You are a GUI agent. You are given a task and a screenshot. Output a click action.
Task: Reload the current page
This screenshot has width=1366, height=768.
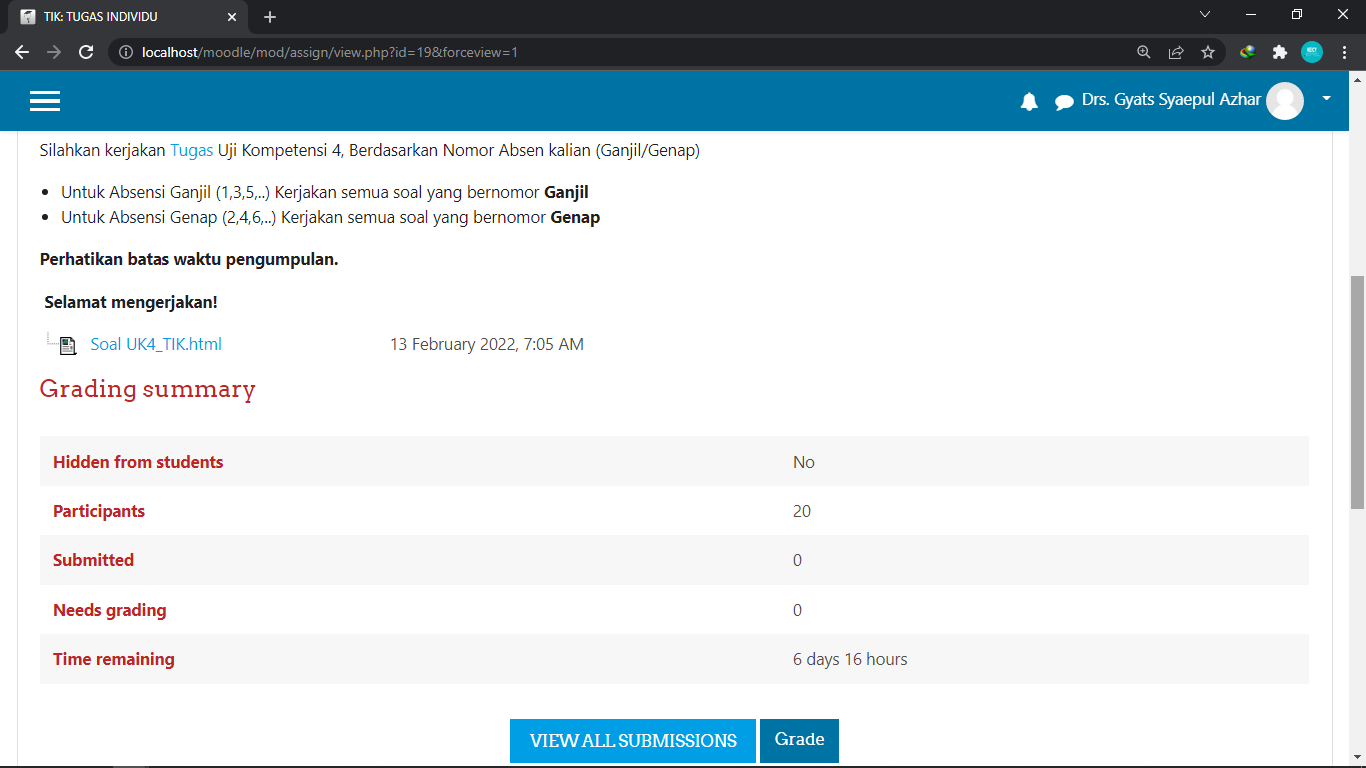click(86, 52)
